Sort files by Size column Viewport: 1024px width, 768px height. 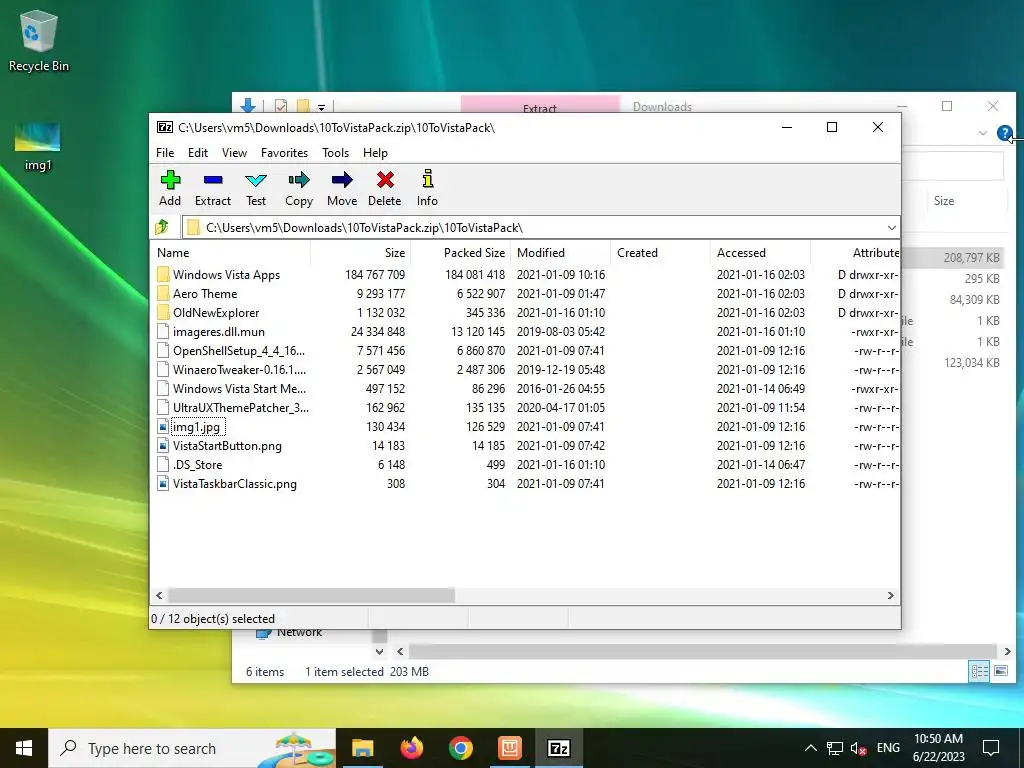pyautogui.click(x=360, y=253)
